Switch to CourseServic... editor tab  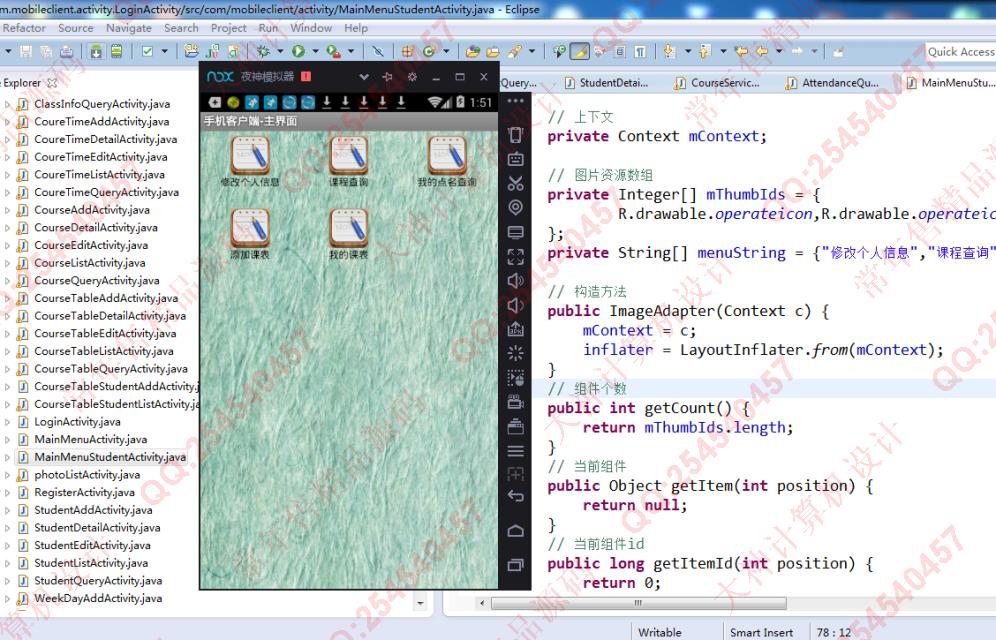(718, 83)
